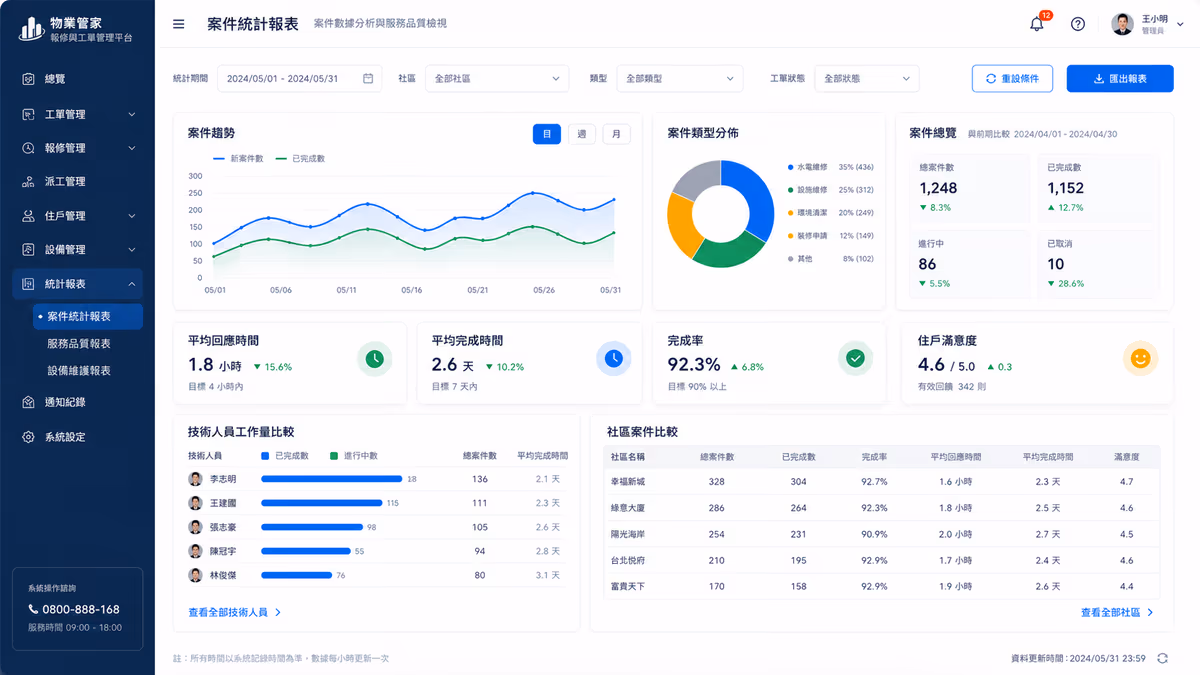Toggle the 已完成數 line legend
Screen dimensions: 1200x675
[x=301, y=158]
